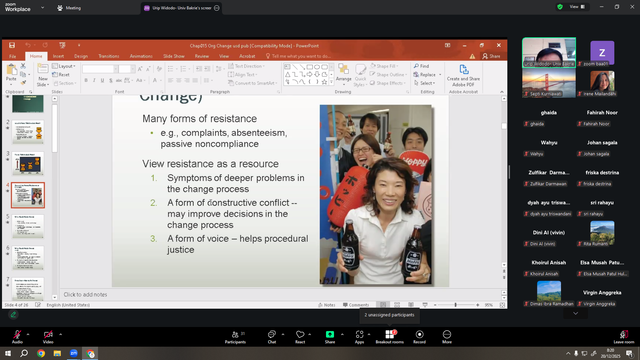Open the Zoom View layout button
The width and height of the screenshot is (640, 360).
pyautogui.click(x=577, y=7)
